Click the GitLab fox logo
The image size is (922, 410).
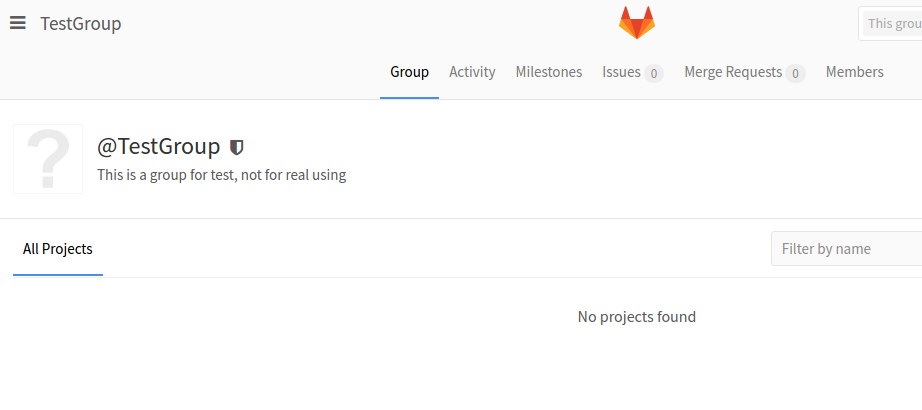click(637, 23)
